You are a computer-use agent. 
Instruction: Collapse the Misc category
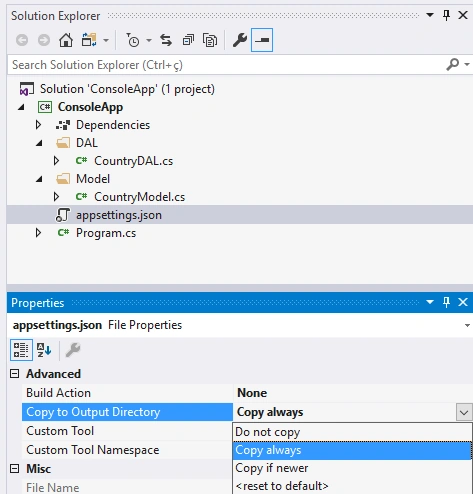(14, 469)
